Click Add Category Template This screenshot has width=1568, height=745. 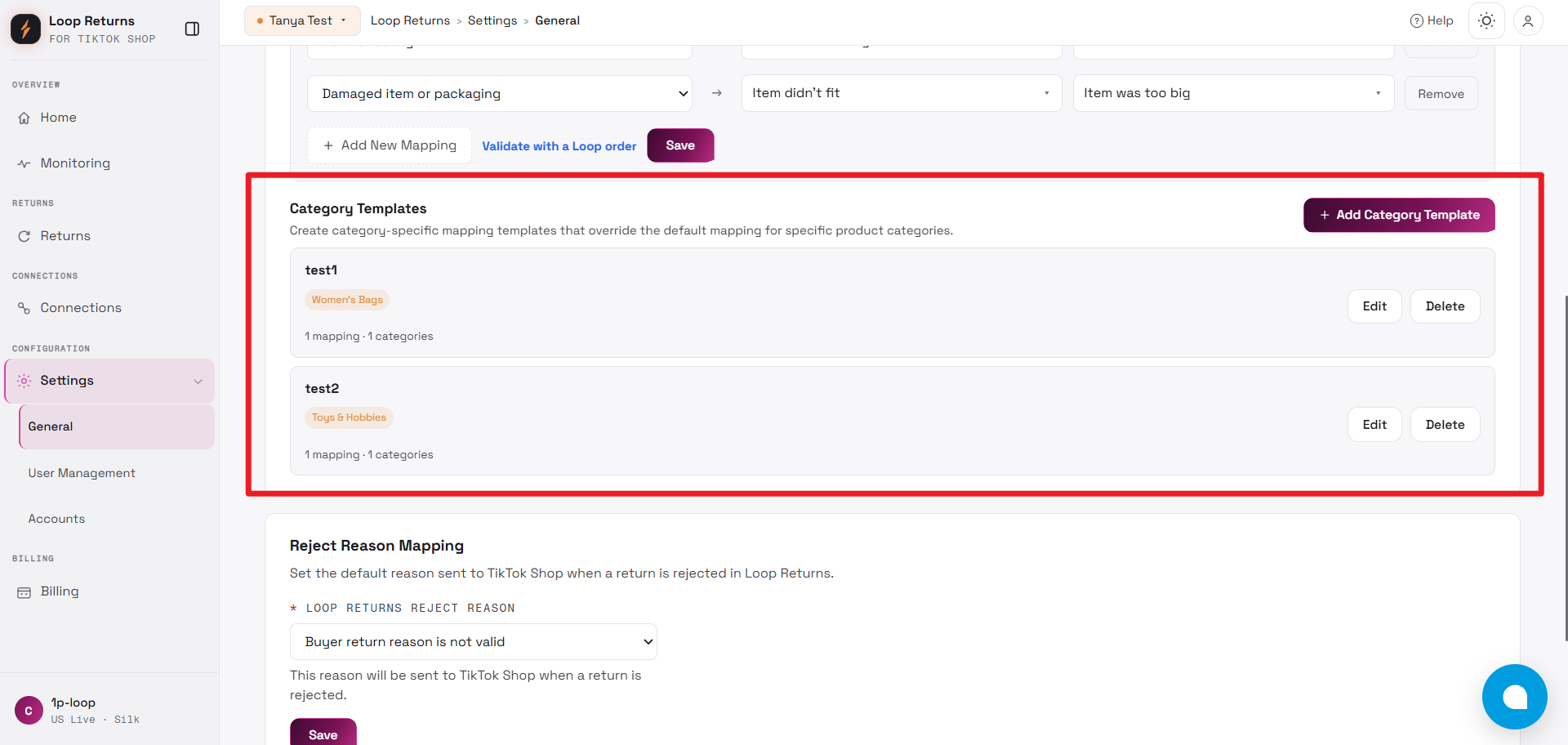(1399, 215)
